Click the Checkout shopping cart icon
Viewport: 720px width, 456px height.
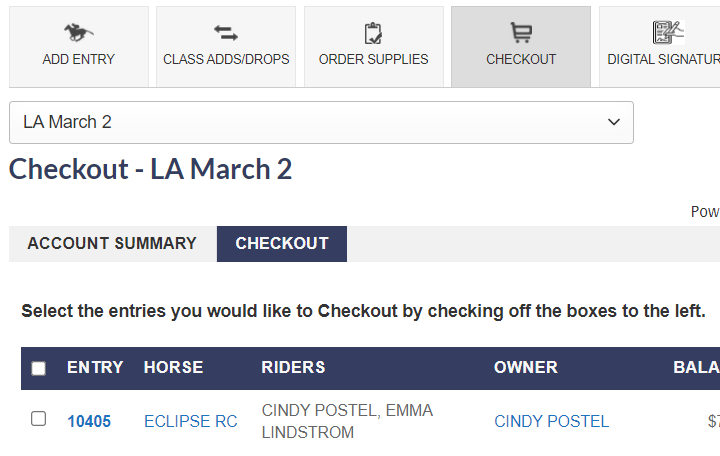(521, 33)
